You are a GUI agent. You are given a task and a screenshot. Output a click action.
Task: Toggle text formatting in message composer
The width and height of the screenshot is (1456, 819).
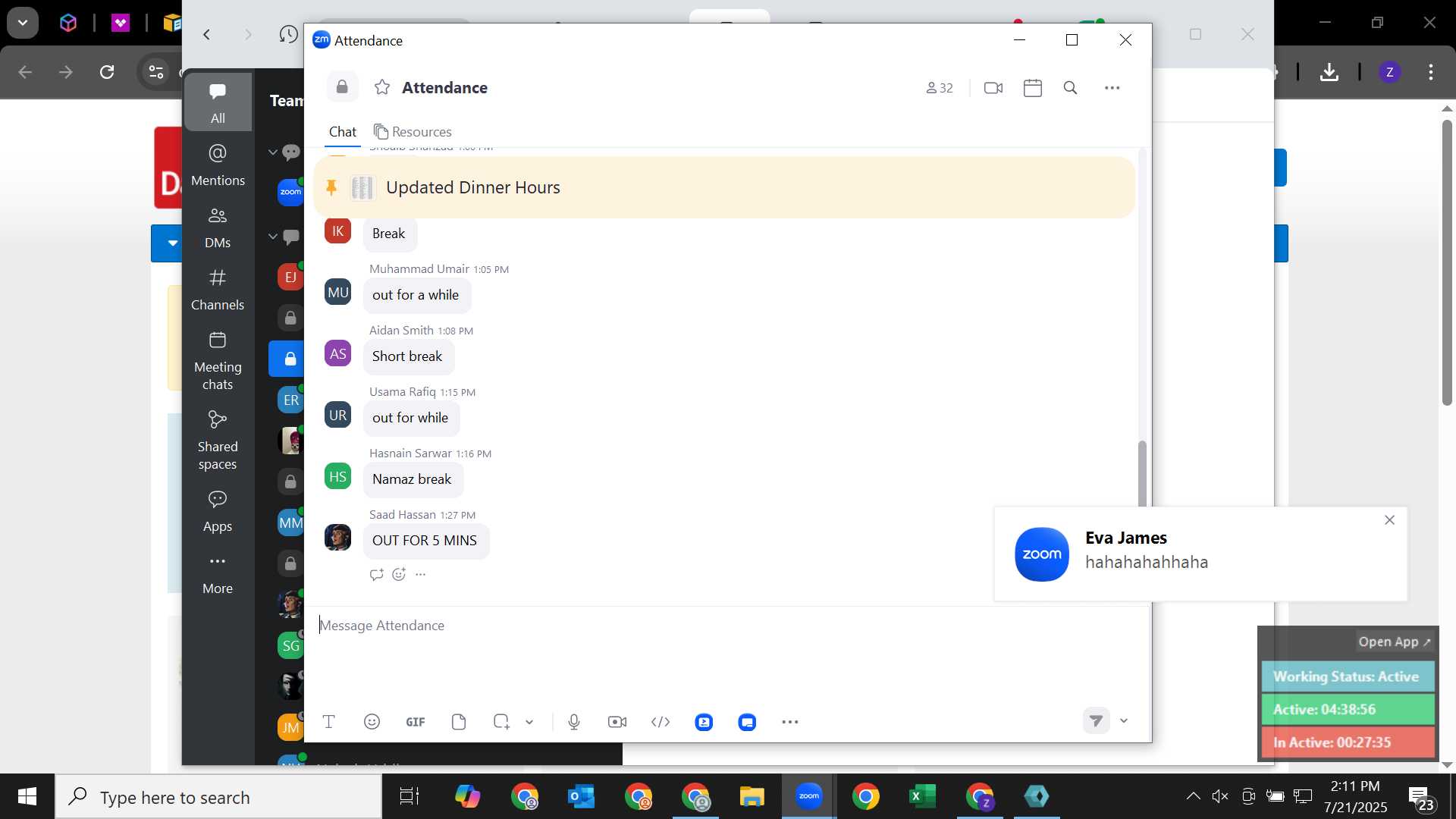point(328,722)
